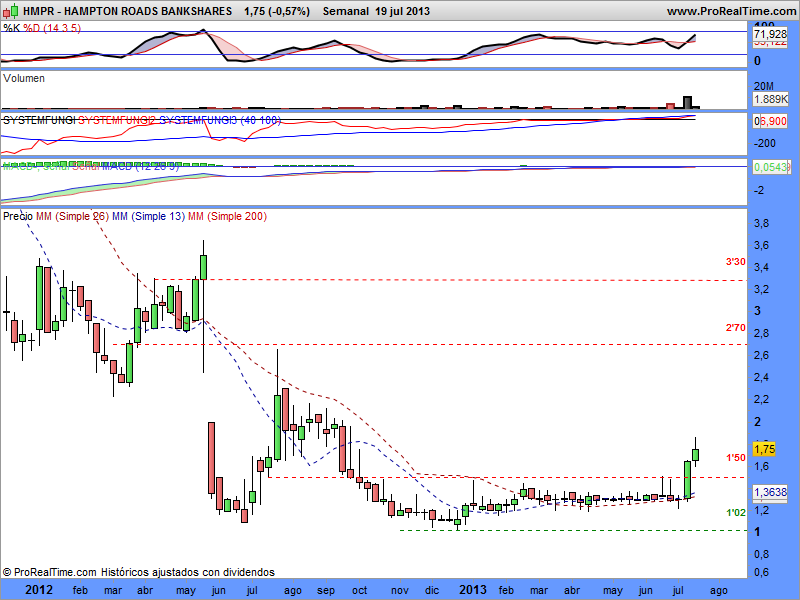
Task: Click the 2013 year label on time axis
Action: (473, 590)
